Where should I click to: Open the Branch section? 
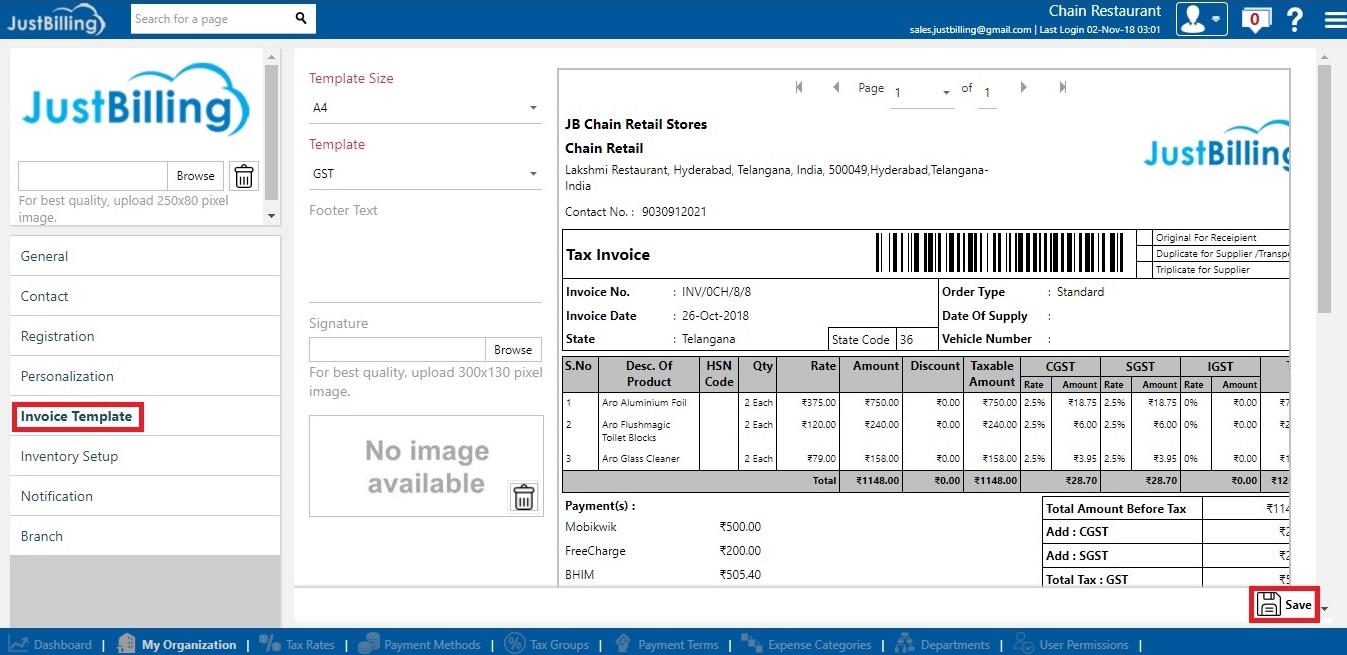point(145,536)
